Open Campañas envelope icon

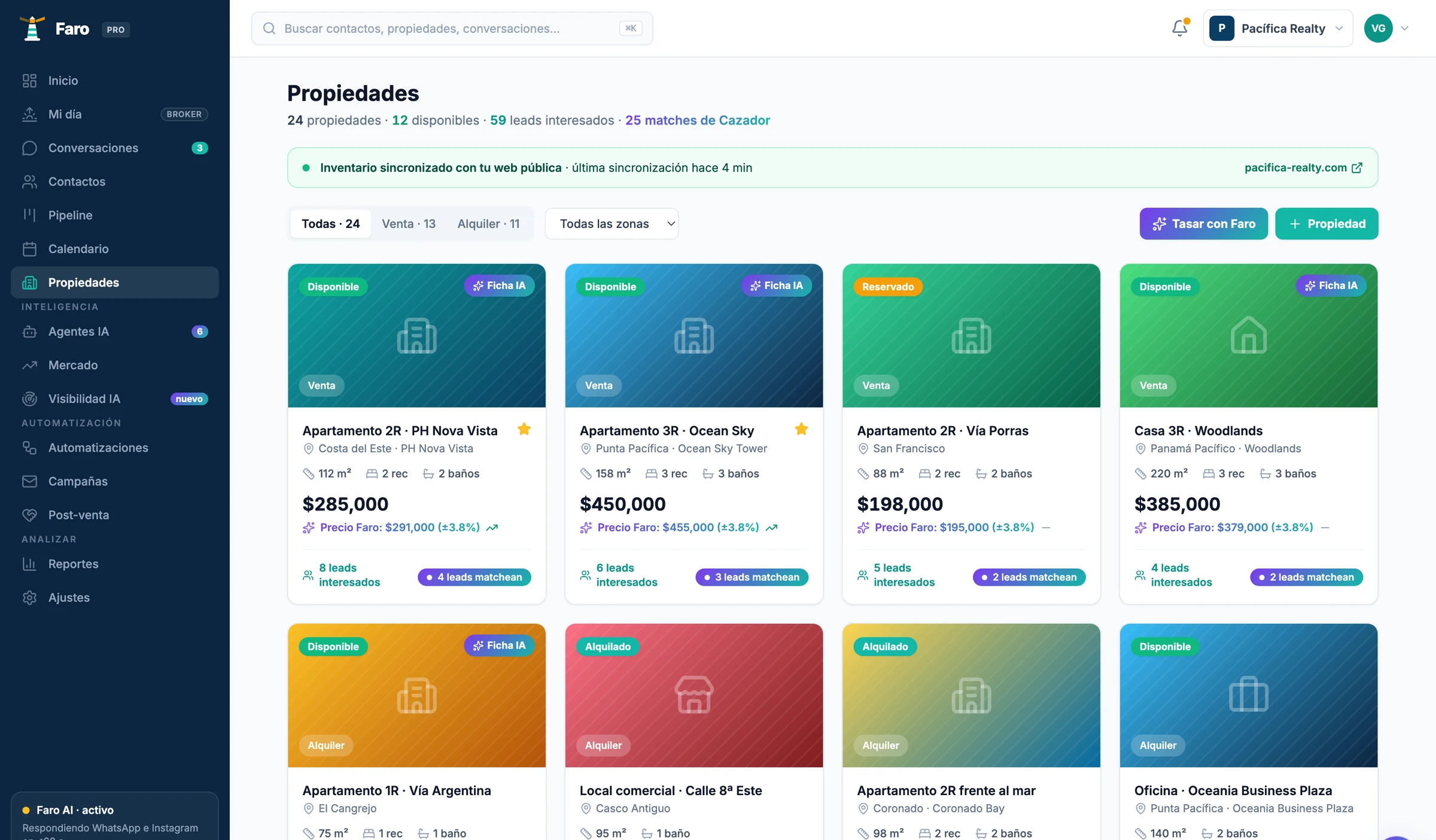coord(29,481)
